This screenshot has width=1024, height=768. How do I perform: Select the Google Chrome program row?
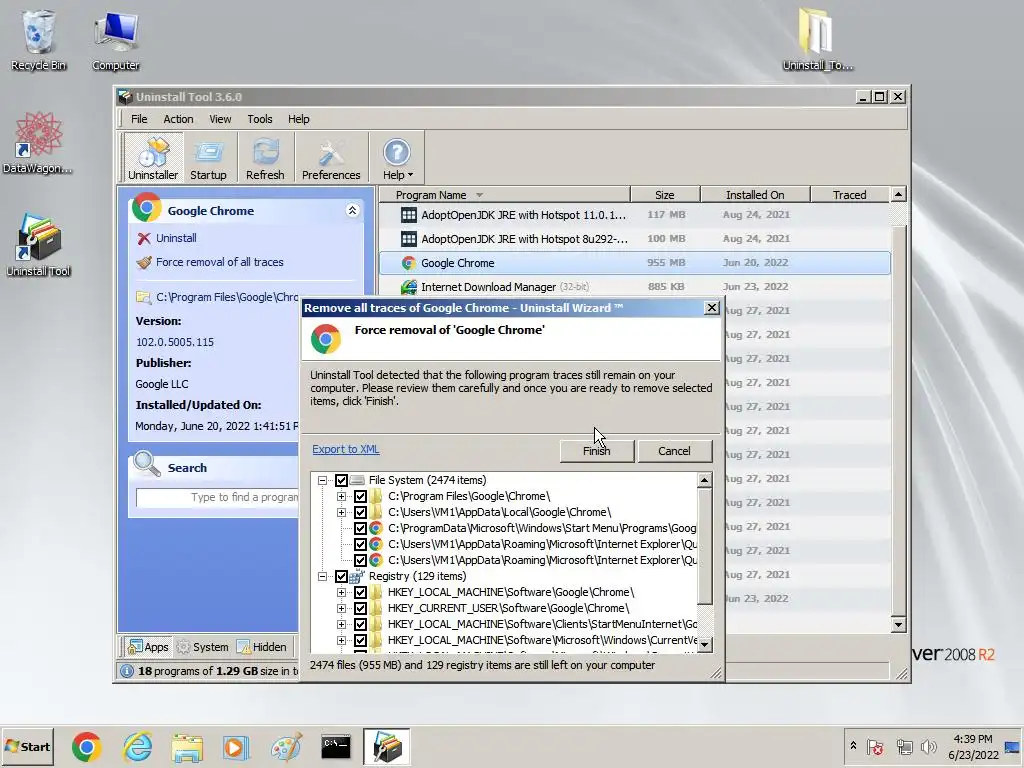pos(634,263)
